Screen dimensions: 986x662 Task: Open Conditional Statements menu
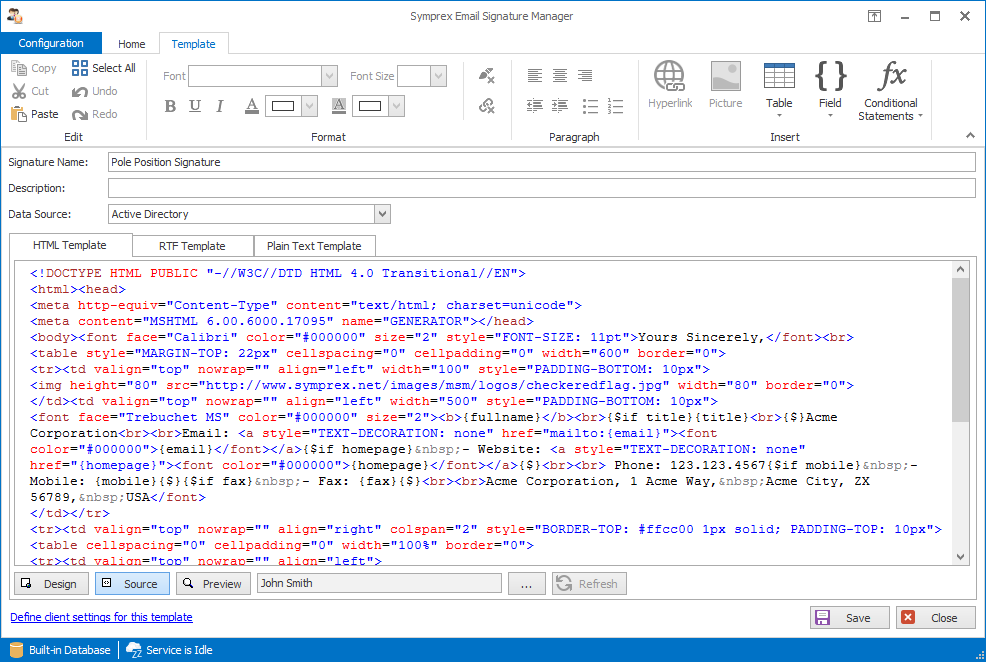click(890, 91)
